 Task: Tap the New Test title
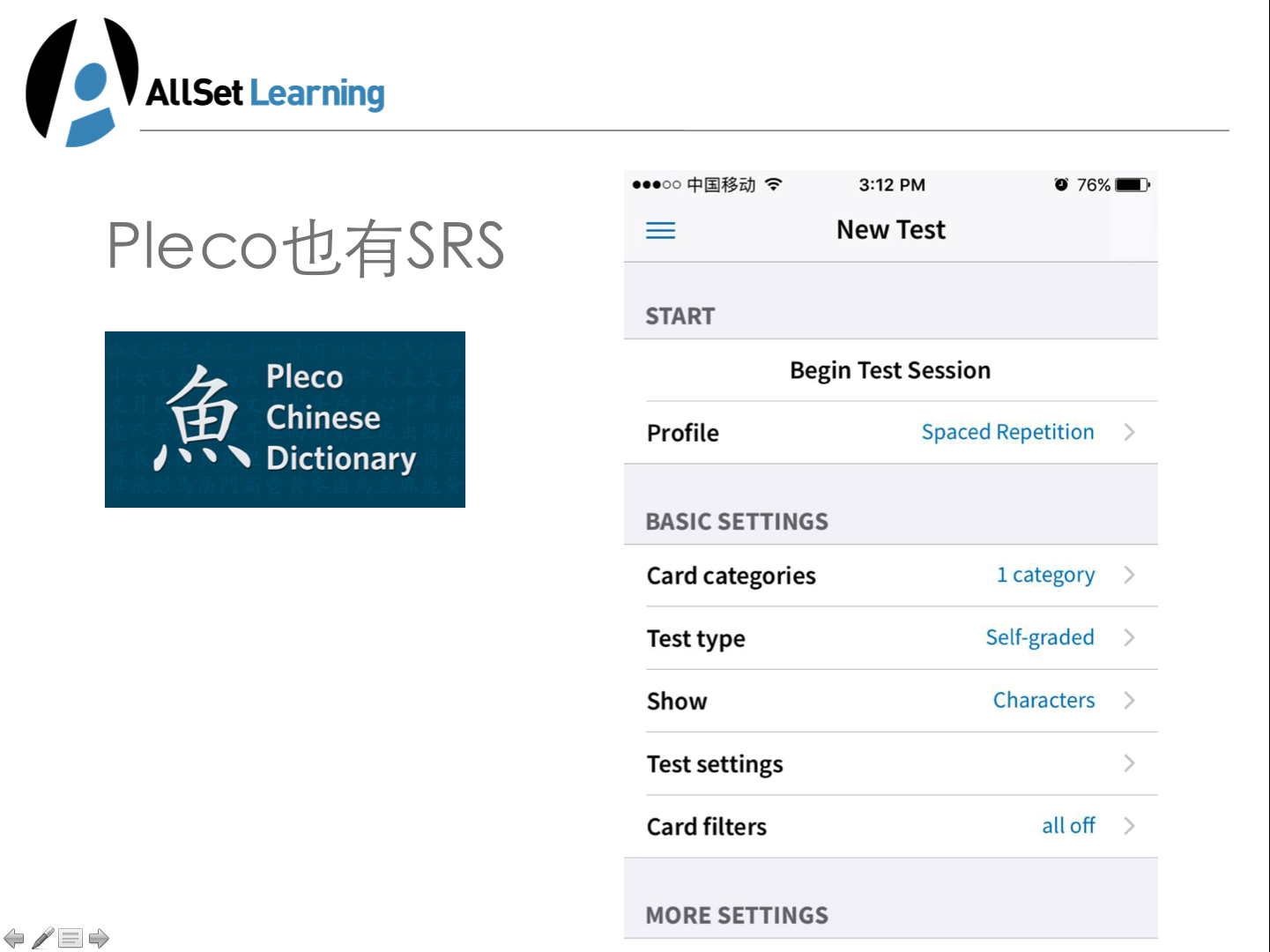point(890,230)
